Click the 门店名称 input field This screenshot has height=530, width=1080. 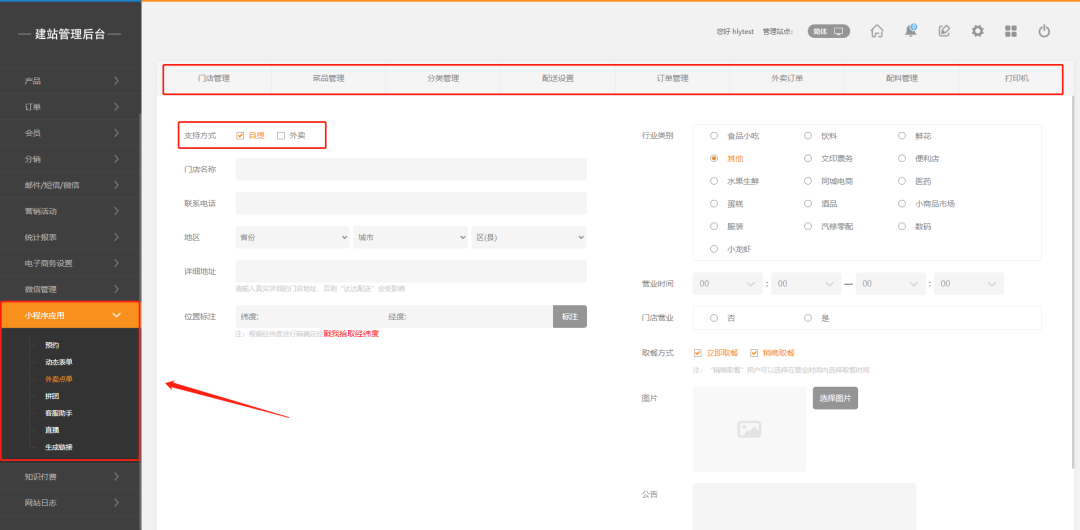pyautogui.click(x=411, y=169)
